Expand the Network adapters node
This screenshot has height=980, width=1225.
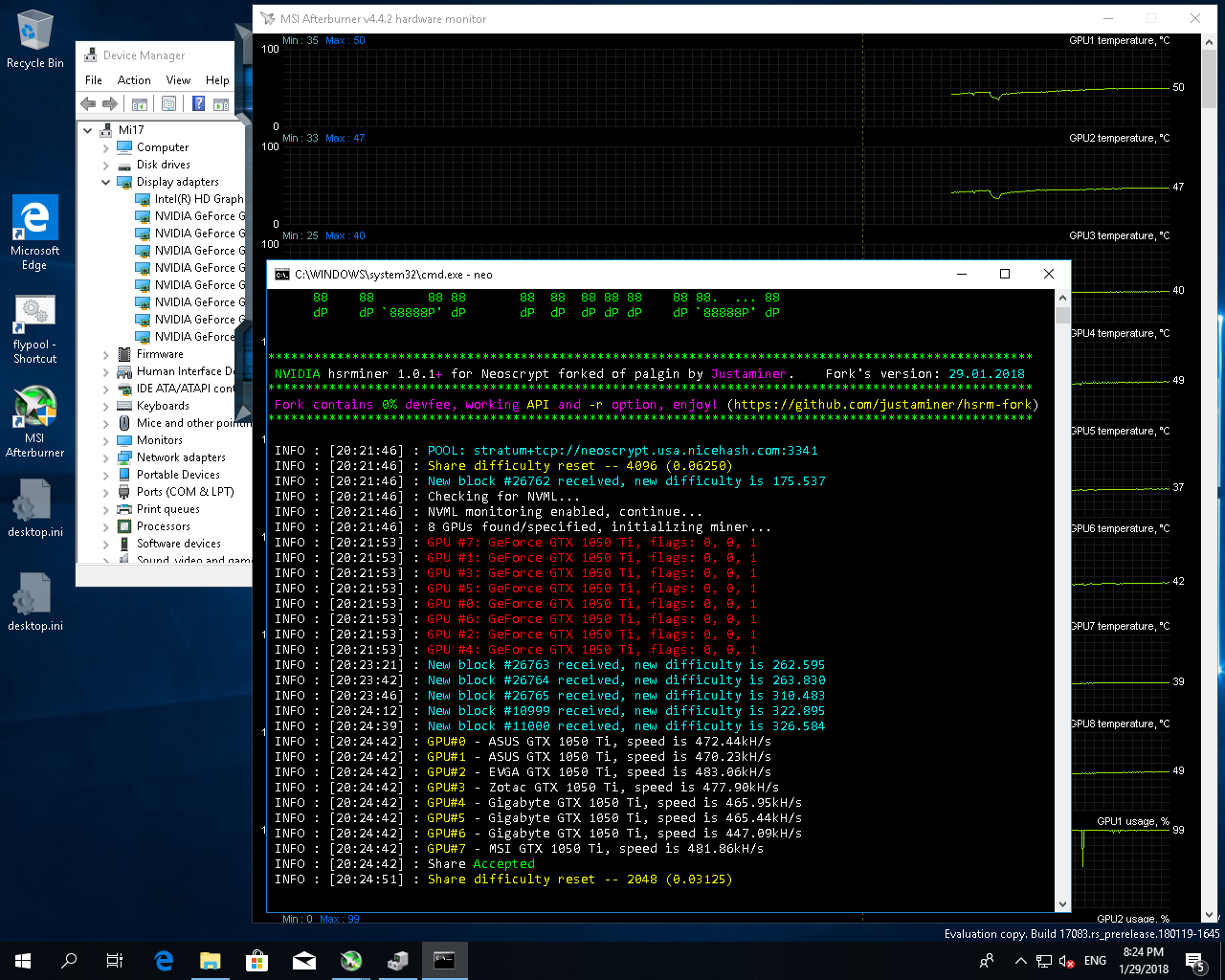[105, 457]
